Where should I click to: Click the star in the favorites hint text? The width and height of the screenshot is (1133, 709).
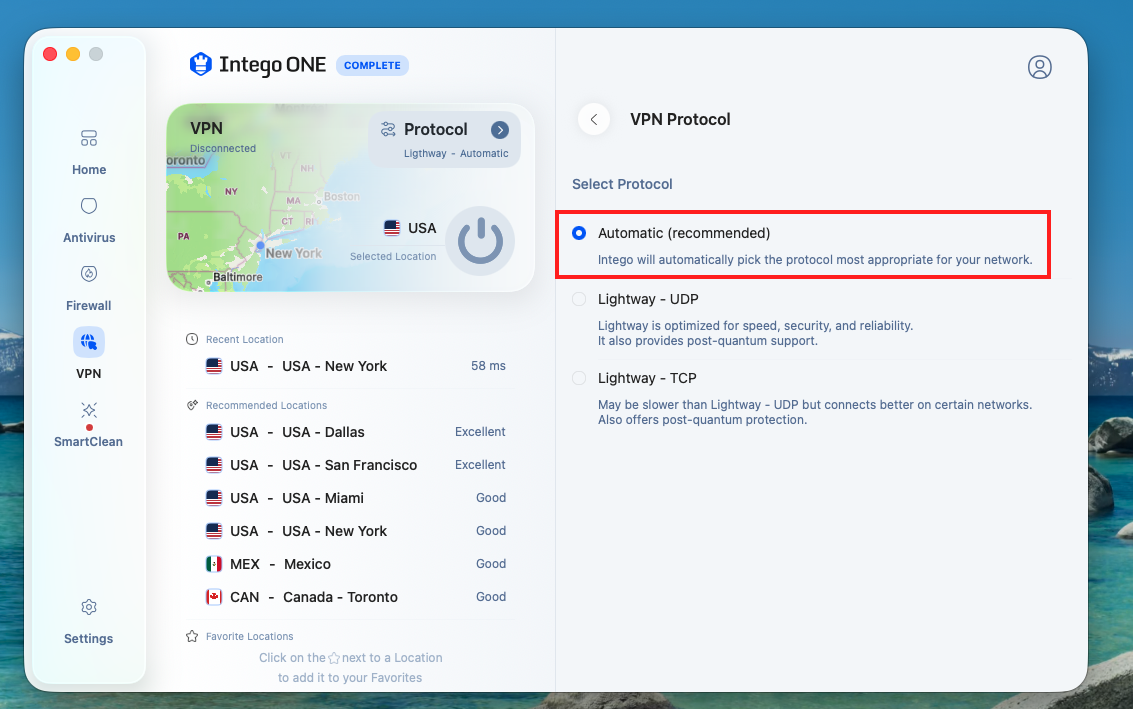334,658
